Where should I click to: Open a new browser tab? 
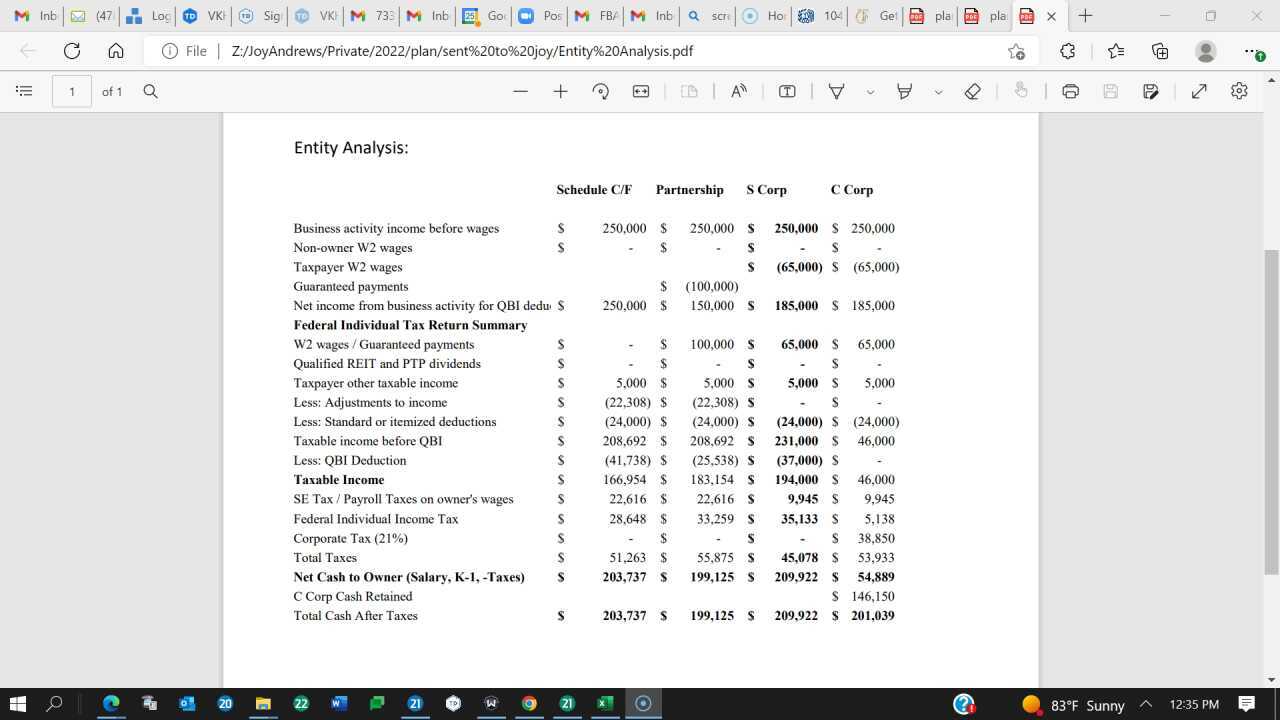tap(1085, 16)
